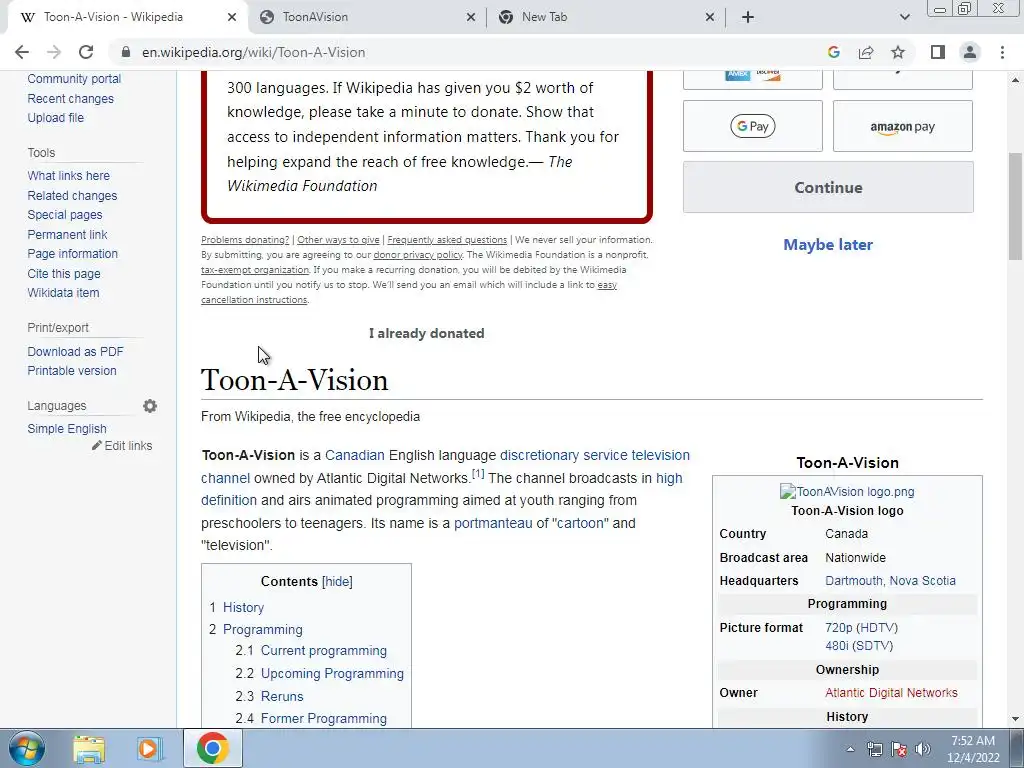The image size is (1024, 768).
Task: Share this page via share icon
Action: (866, 52)
